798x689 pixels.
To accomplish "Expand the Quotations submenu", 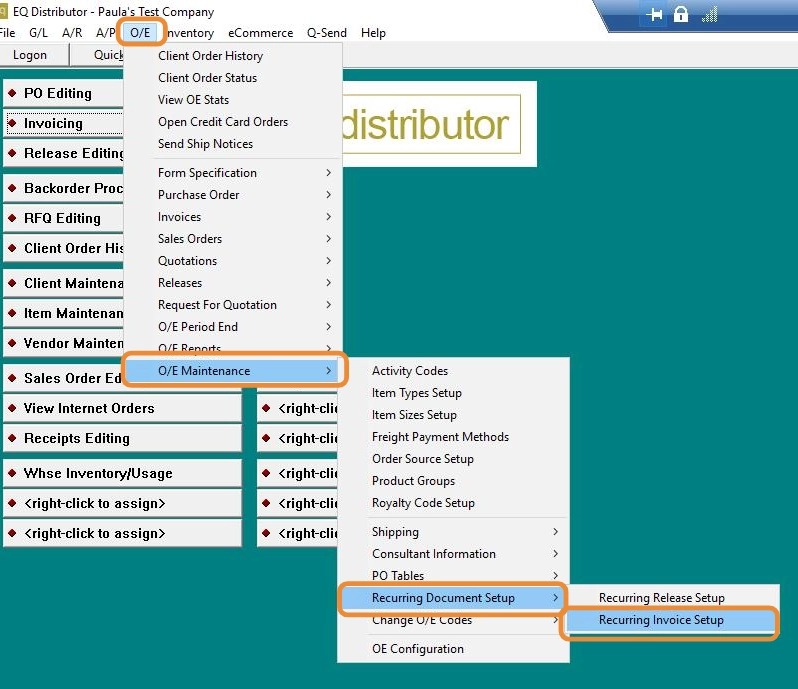I will [x=233, y=261].
